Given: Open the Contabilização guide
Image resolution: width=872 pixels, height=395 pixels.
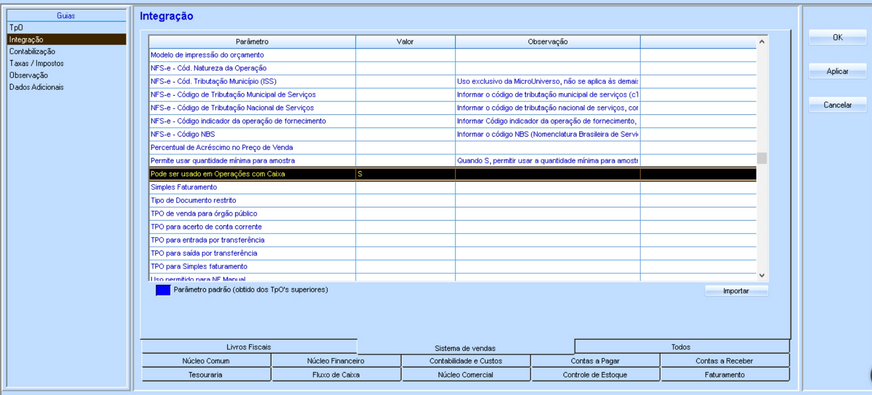Looking at the screenshot, I should (67, 51).
